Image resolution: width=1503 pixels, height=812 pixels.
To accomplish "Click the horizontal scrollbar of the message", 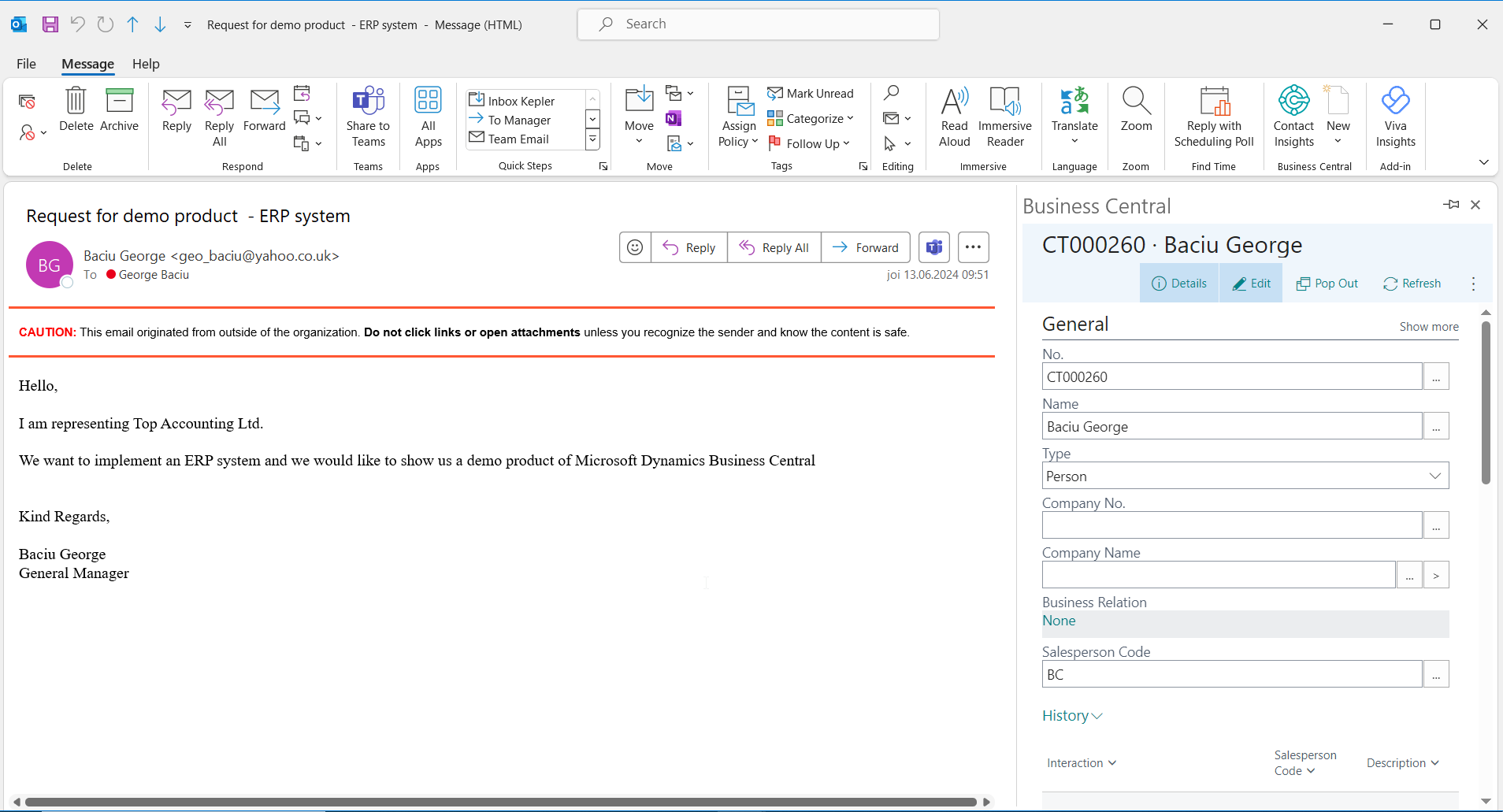I will [501, 802].
